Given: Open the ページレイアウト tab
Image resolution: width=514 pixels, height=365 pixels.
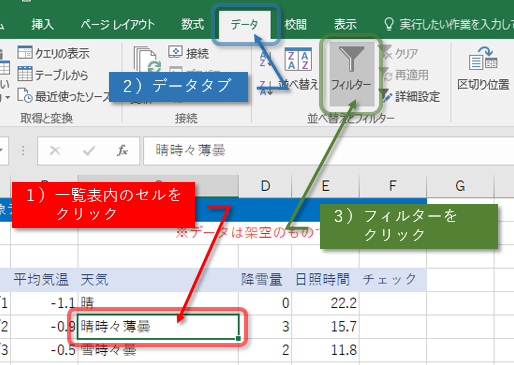Looking at the screenshot, I should tap(118, 24).
